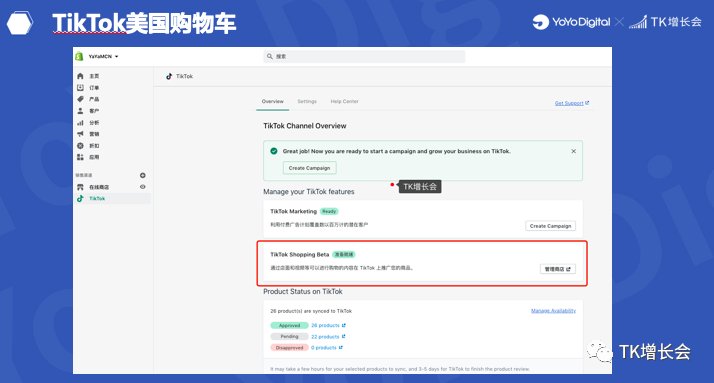This screenshot has width=714, height=383.
Task: Switch to the Settings tab
Action: (x=307, y=102)
